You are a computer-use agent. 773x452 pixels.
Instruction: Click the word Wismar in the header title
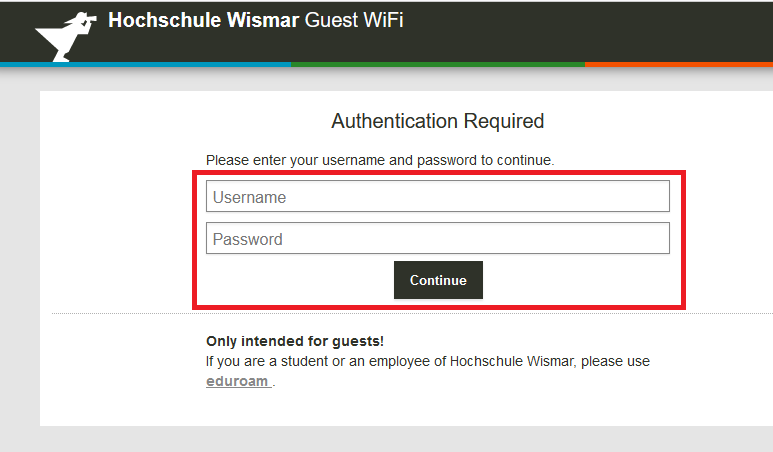263,20
